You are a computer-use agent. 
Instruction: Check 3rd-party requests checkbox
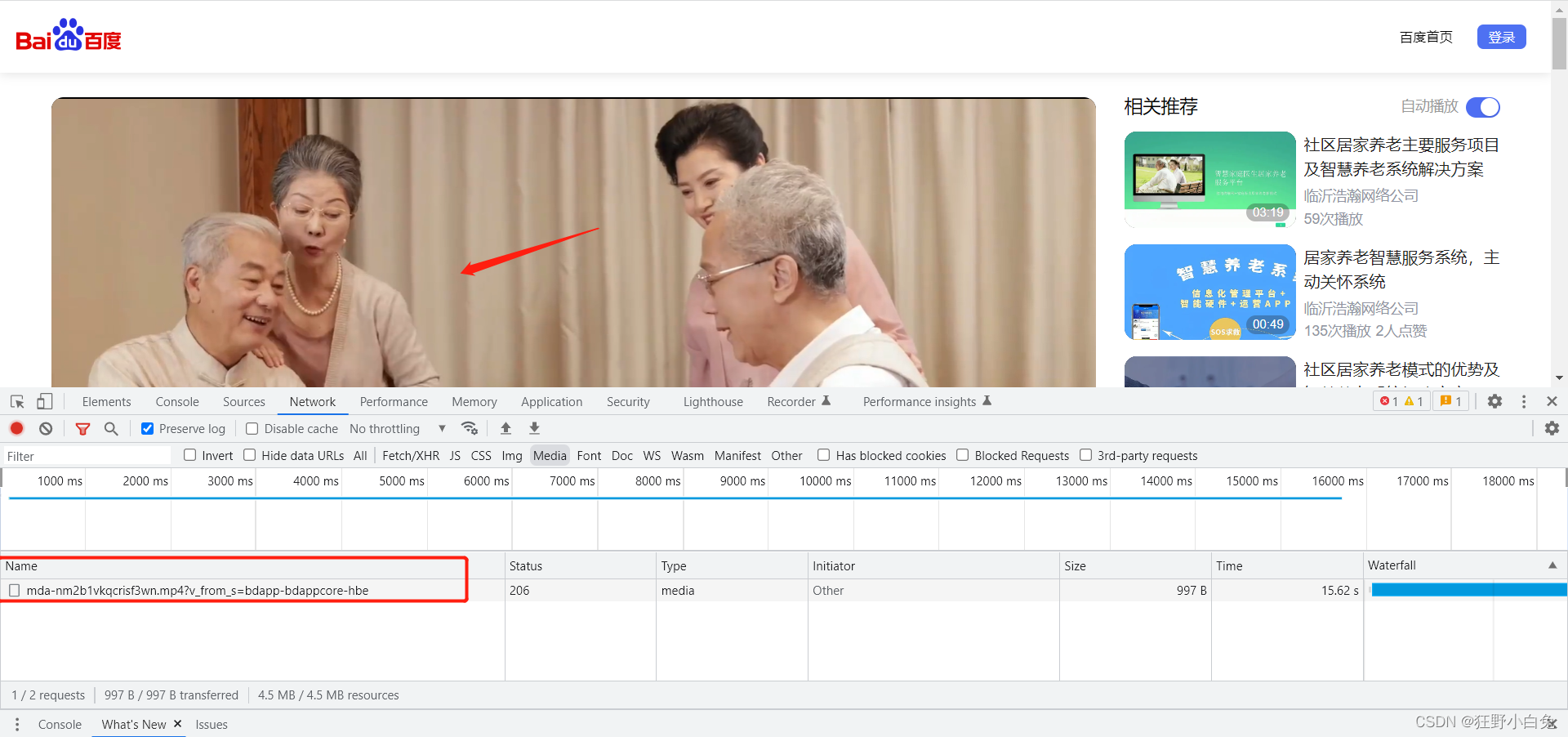(1086, 455)
